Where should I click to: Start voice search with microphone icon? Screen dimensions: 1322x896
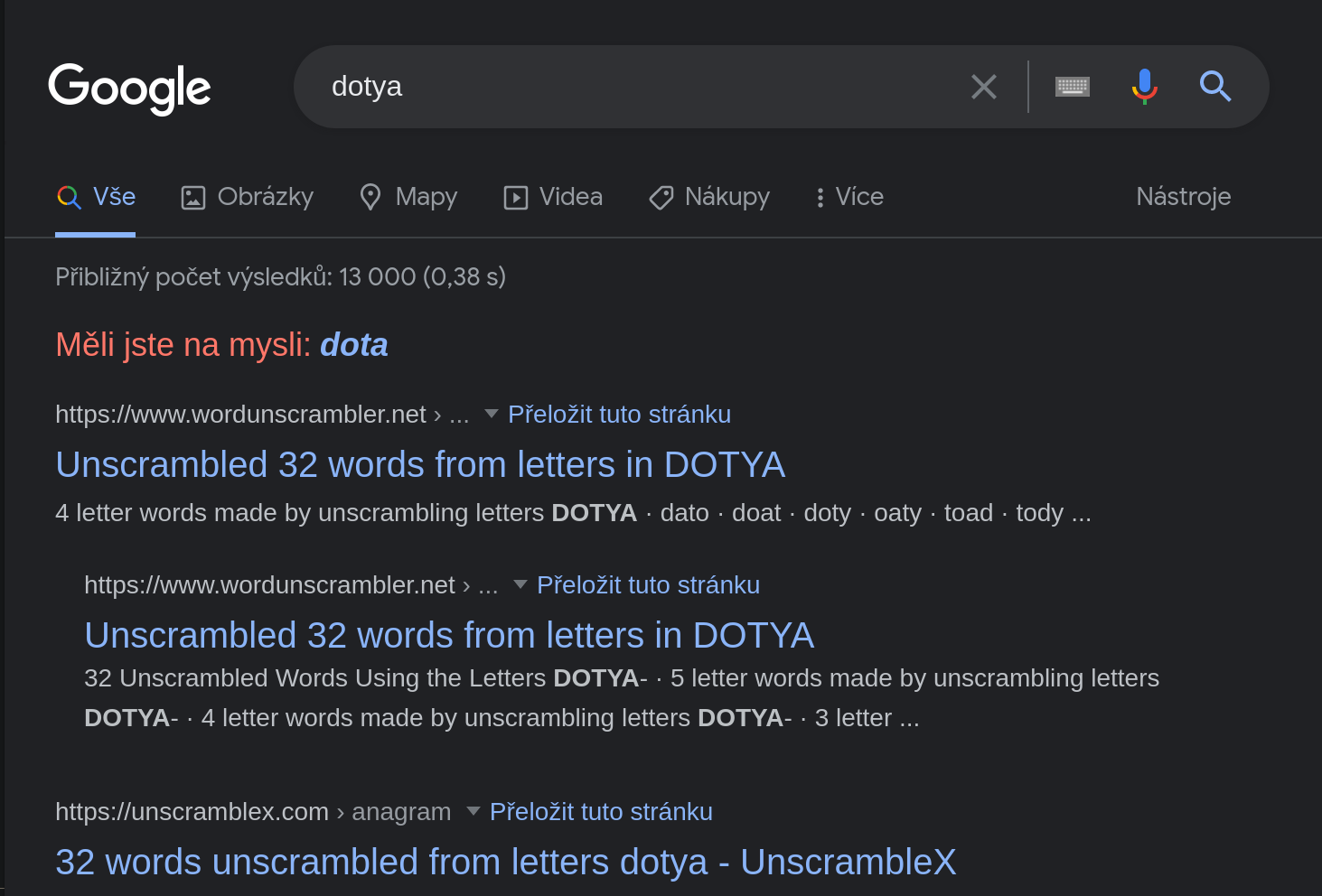point(1144,87)
